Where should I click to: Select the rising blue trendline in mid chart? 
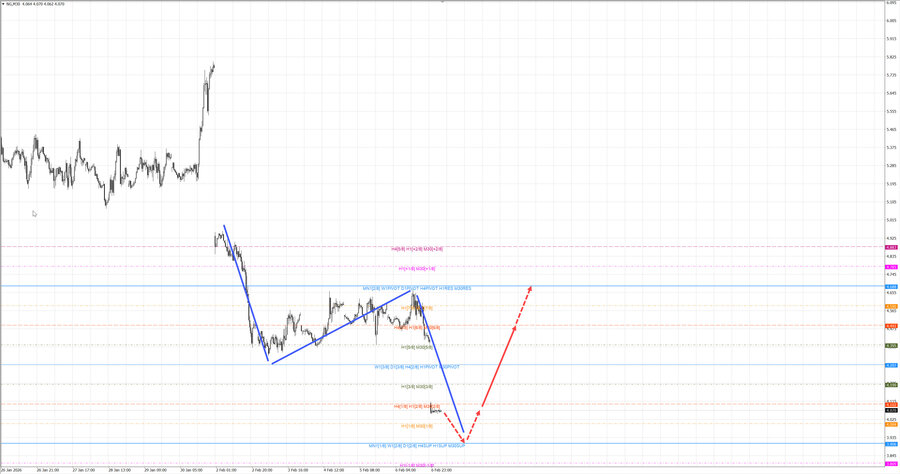pyautogui.click(x=340, y=328)
